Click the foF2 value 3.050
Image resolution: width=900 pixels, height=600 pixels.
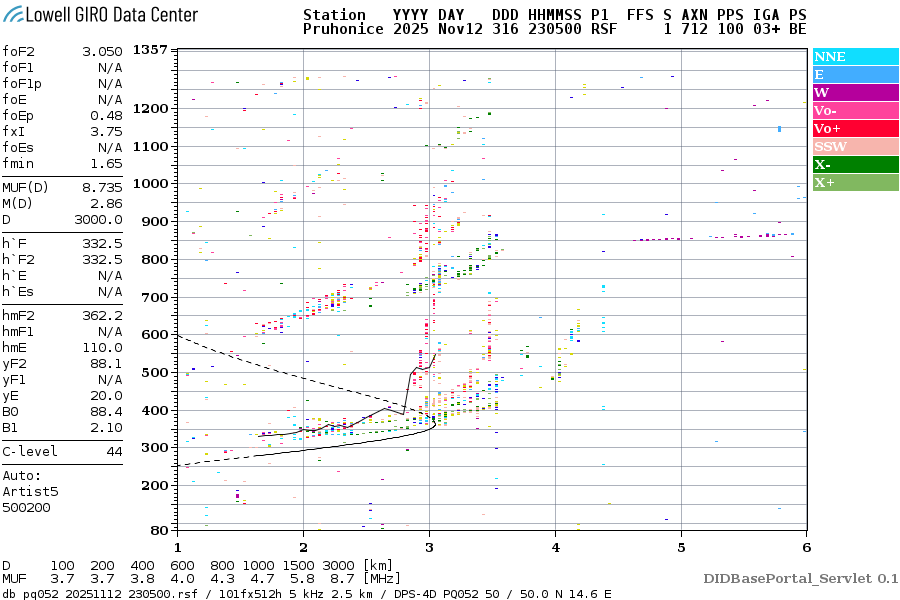[102, 51]
